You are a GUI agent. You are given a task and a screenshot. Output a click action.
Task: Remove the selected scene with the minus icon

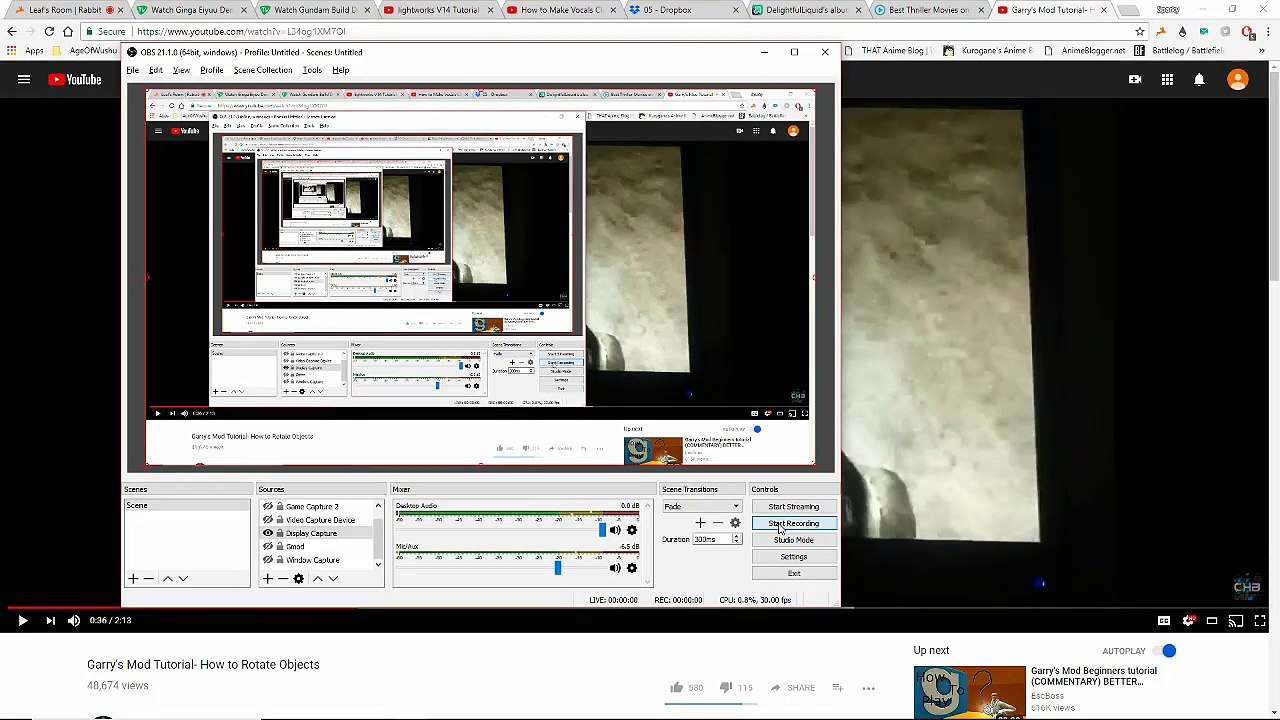pyautogui.click(x=149, y=579)
